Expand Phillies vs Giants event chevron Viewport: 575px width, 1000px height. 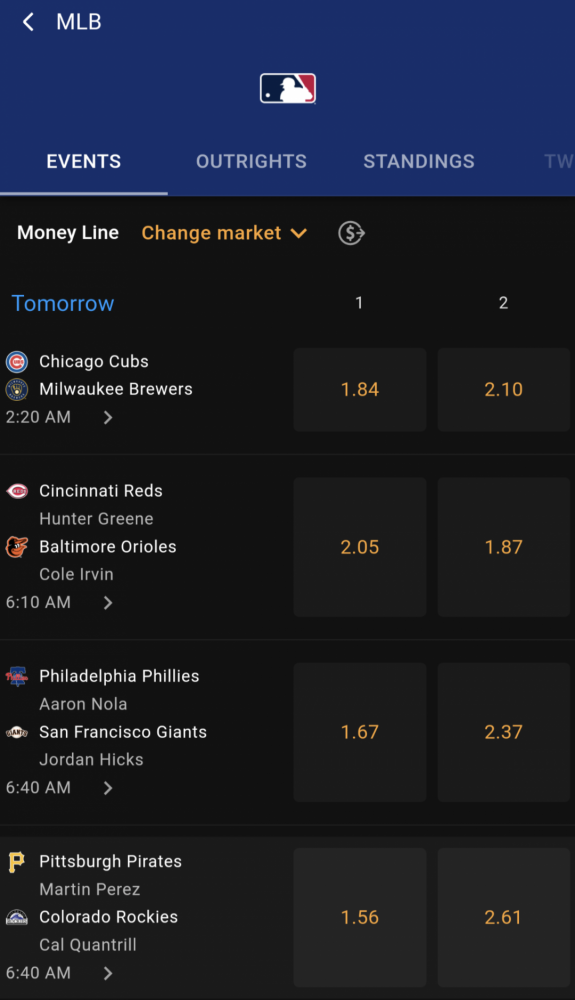coord(108,788)
